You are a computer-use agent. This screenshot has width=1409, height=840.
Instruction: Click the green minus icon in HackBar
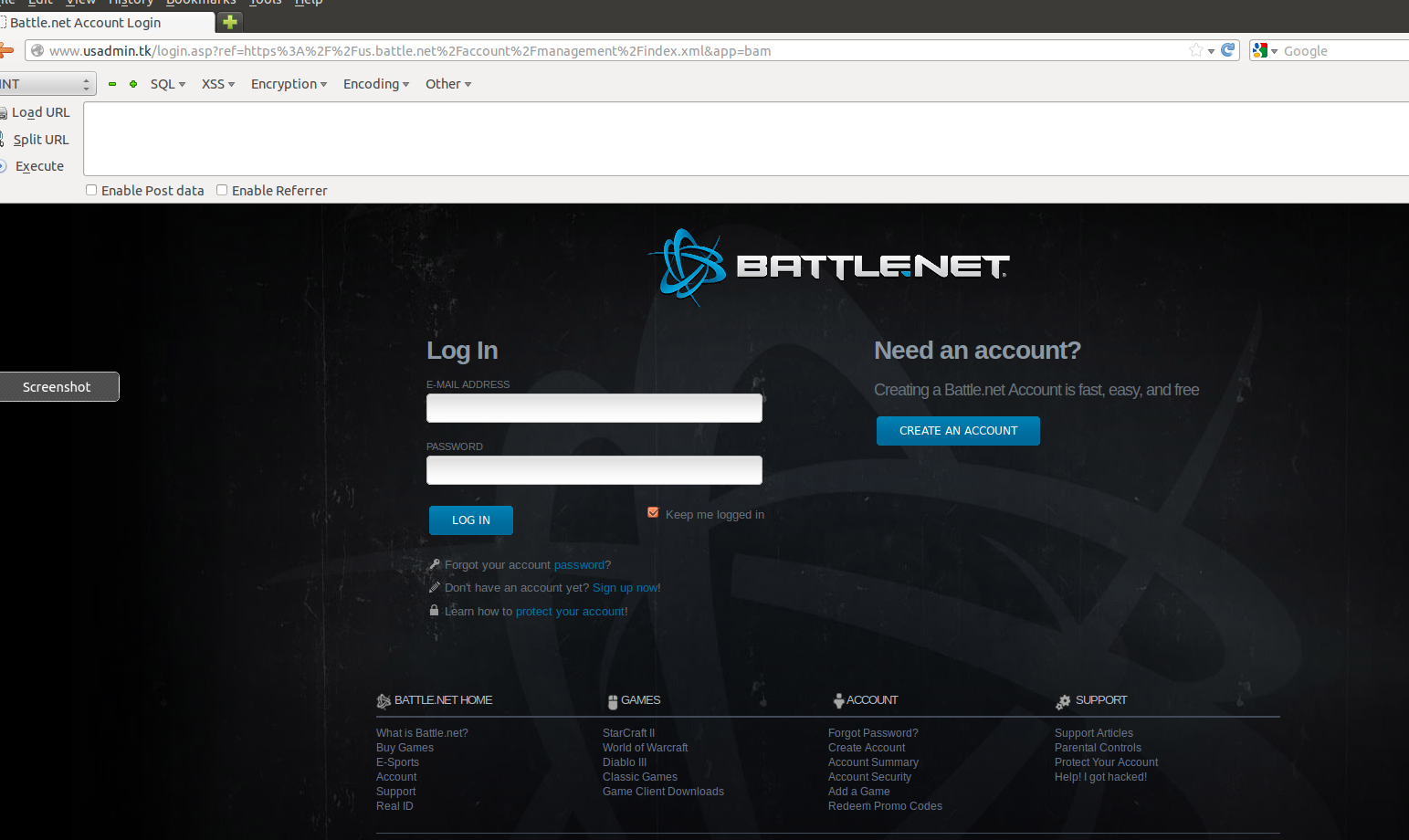click(112, 84)
